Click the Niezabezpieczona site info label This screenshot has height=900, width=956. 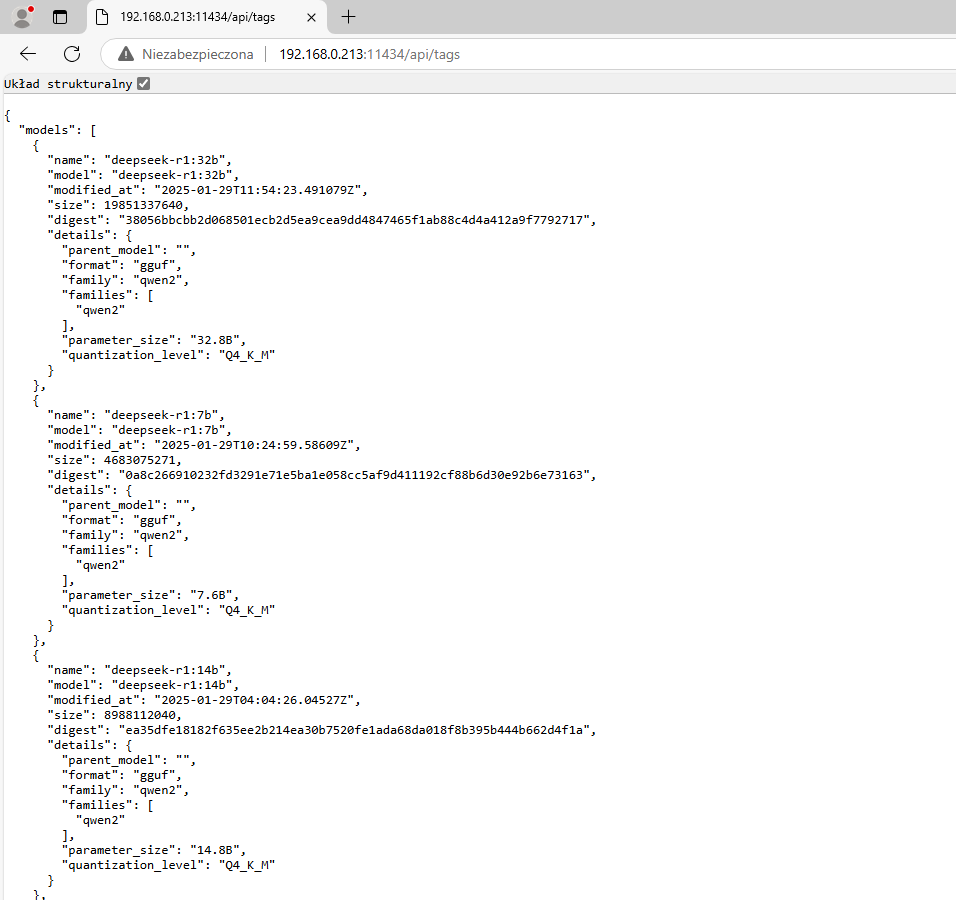(x=198, y=54)
